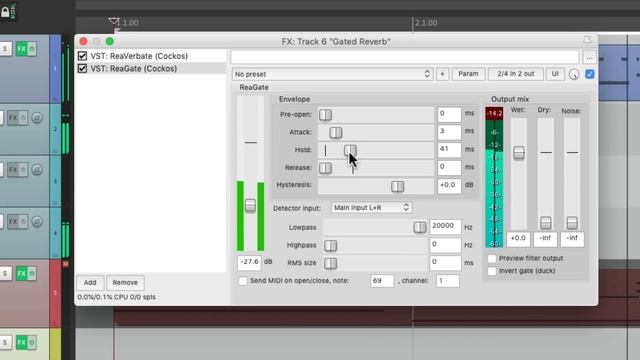Click the Attack slider handle
640x360 pixels.
pos(336,133)
